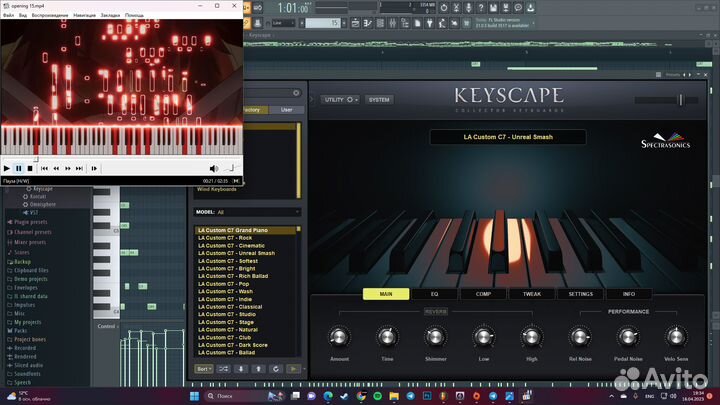Open the Закладки menu in video player
The height and width of the screenshot is (405, 720).
(x=109, y=15)
